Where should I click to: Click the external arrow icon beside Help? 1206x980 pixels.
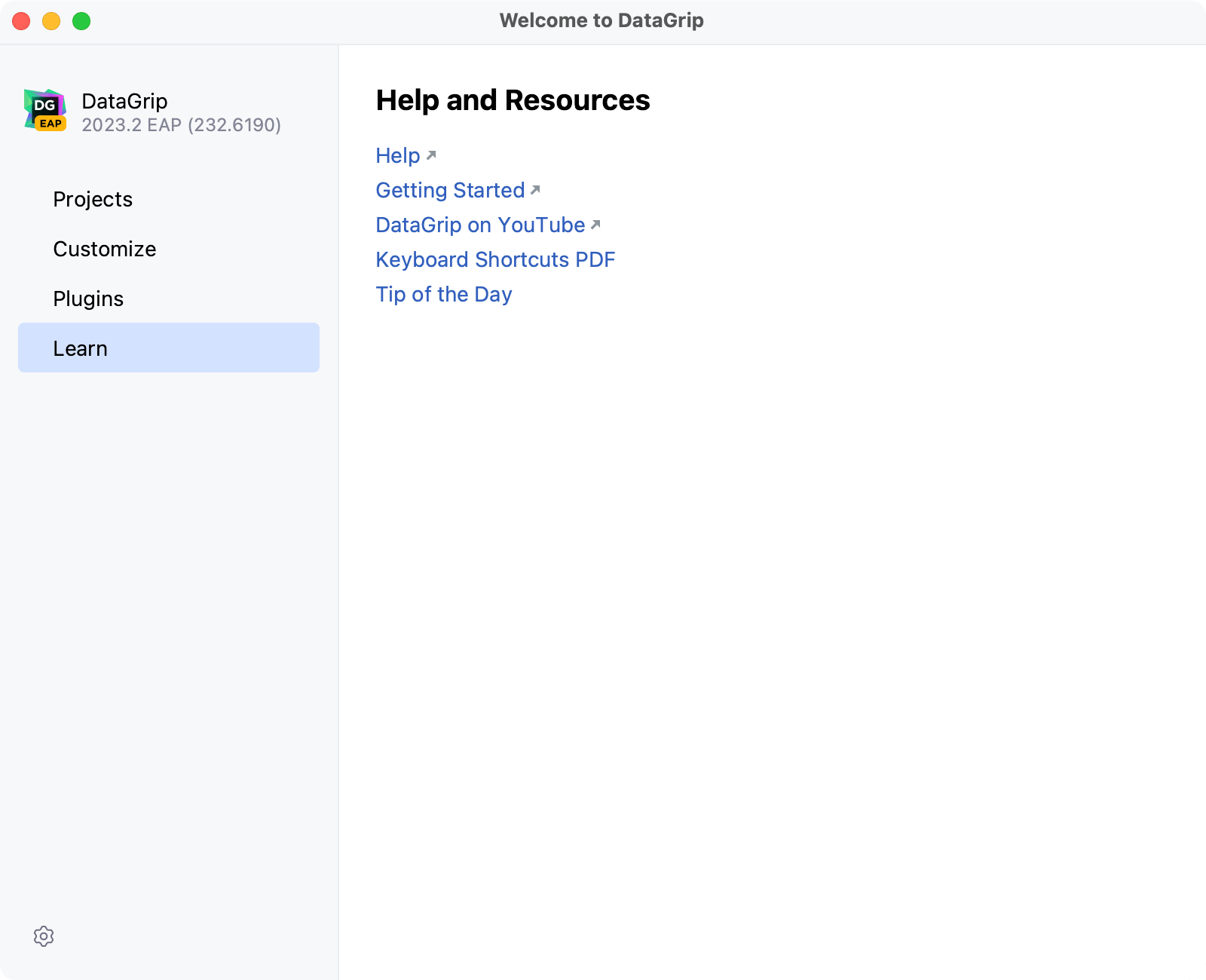pos(431,155)
